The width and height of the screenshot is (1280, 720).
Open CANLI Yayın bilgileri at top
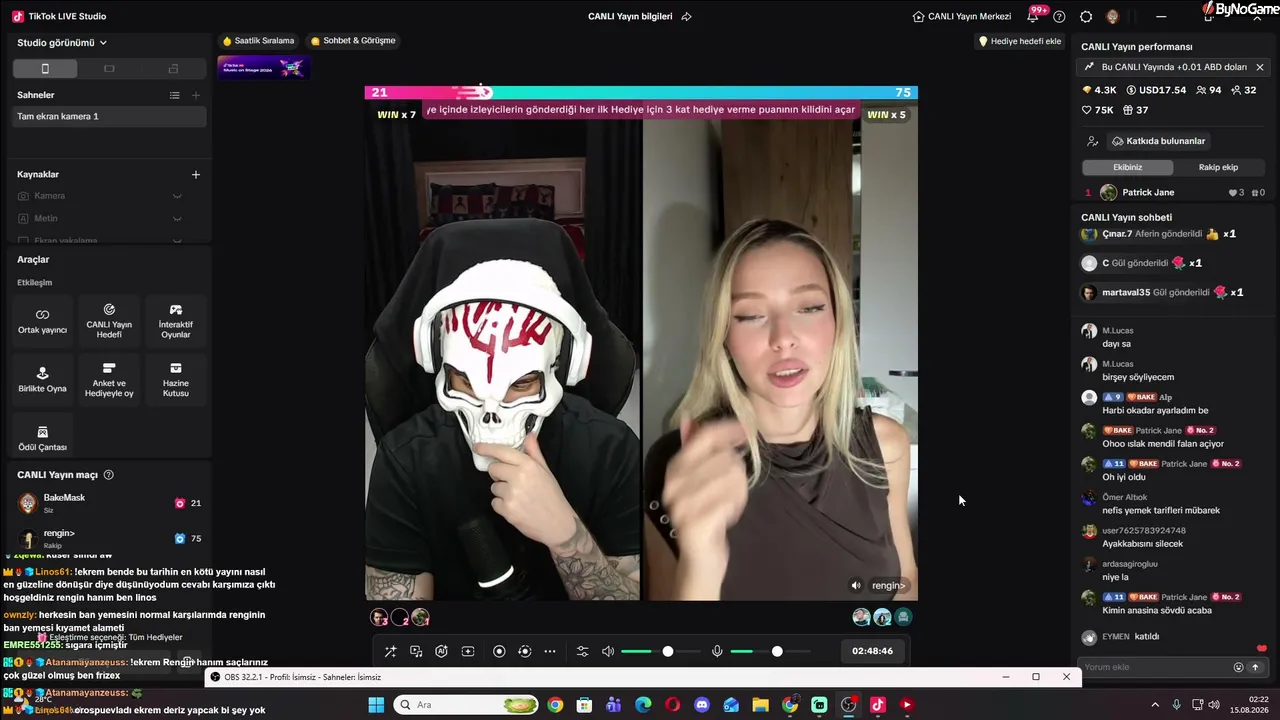[x=630, y=16]
